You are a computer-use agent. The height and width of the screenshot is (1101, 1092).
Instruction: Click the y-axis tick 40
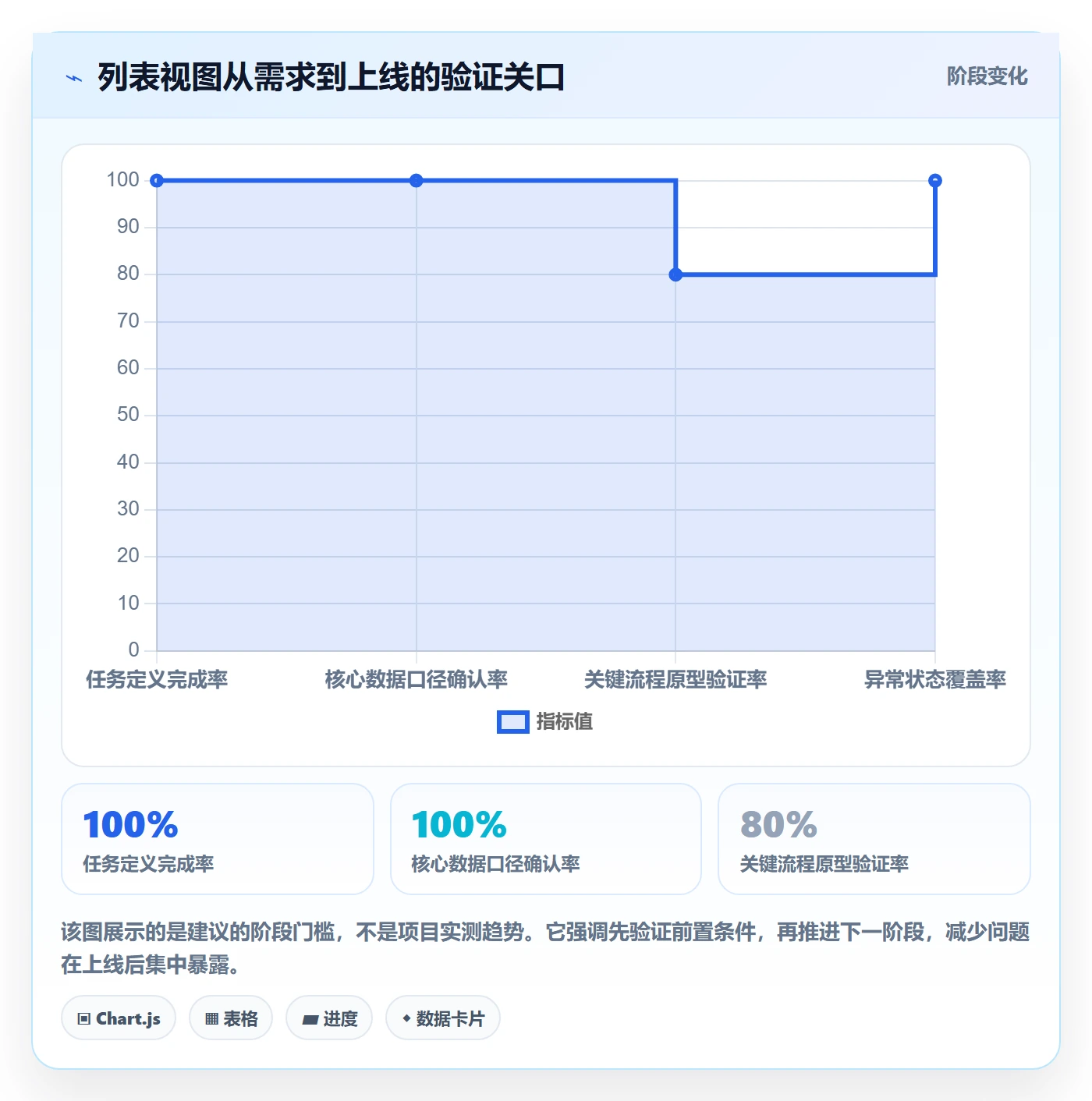[x=128, y=462]
